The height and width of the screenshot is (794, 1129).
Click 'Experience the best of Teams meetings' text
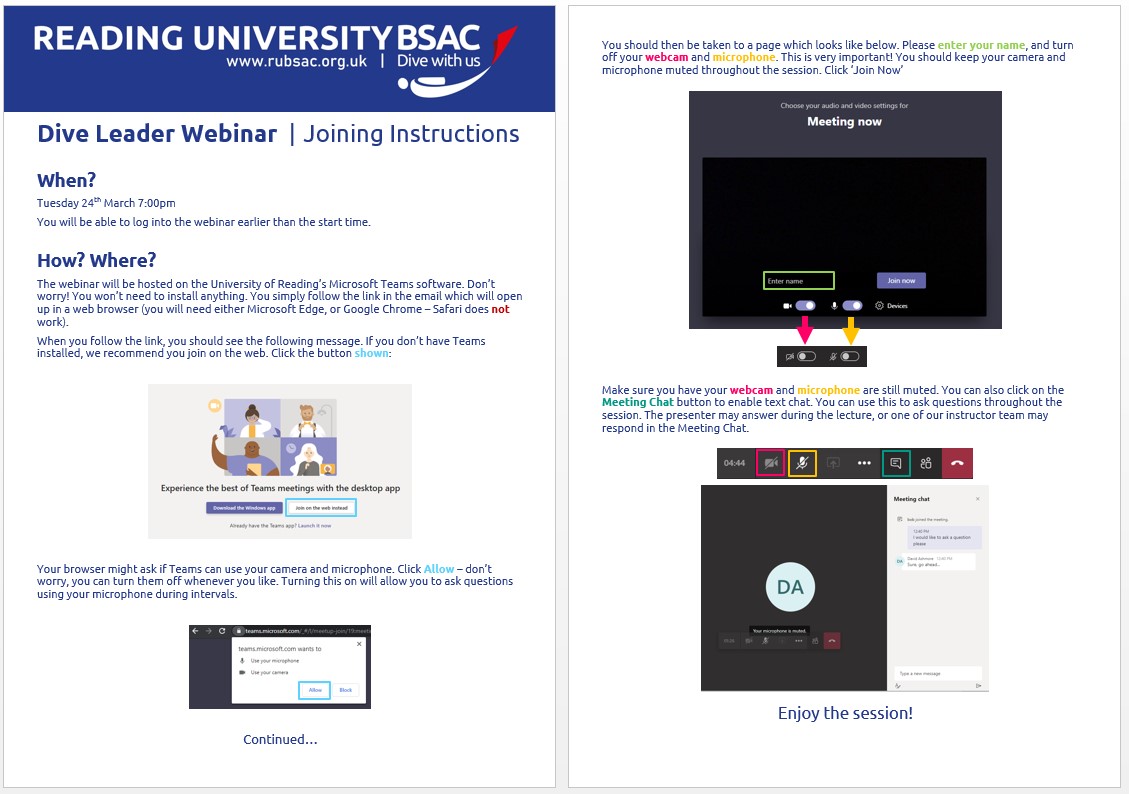click(x=280, y=488)
